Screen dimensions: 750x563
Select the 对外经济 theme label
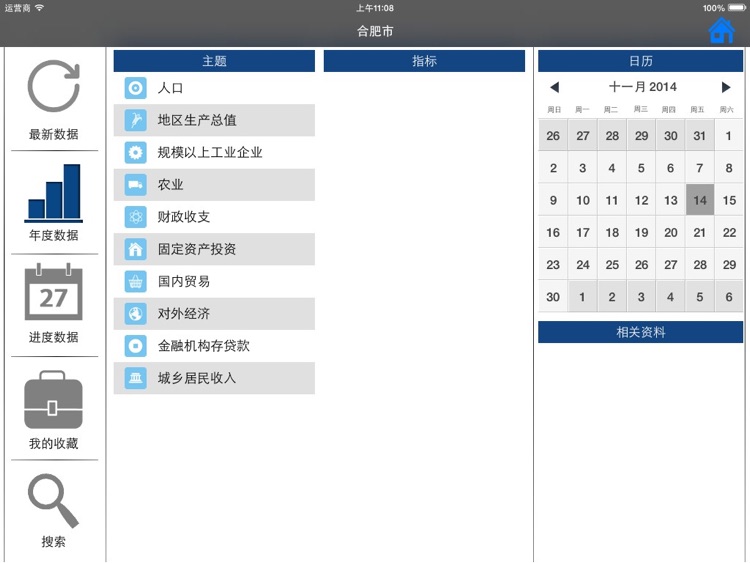184,314
